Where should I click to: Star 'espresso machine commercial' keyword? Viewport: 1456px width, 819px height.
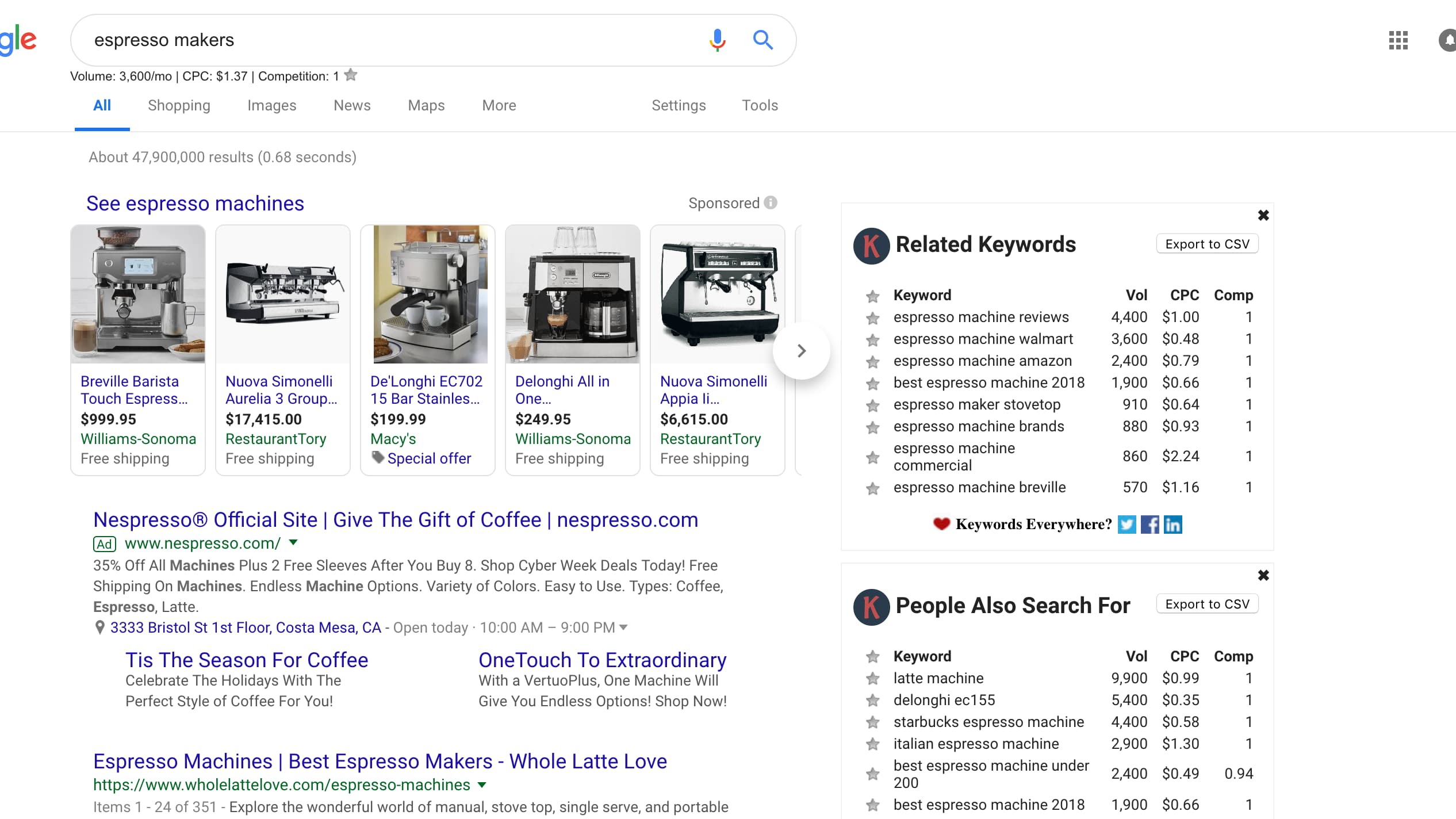pos(872,457)
